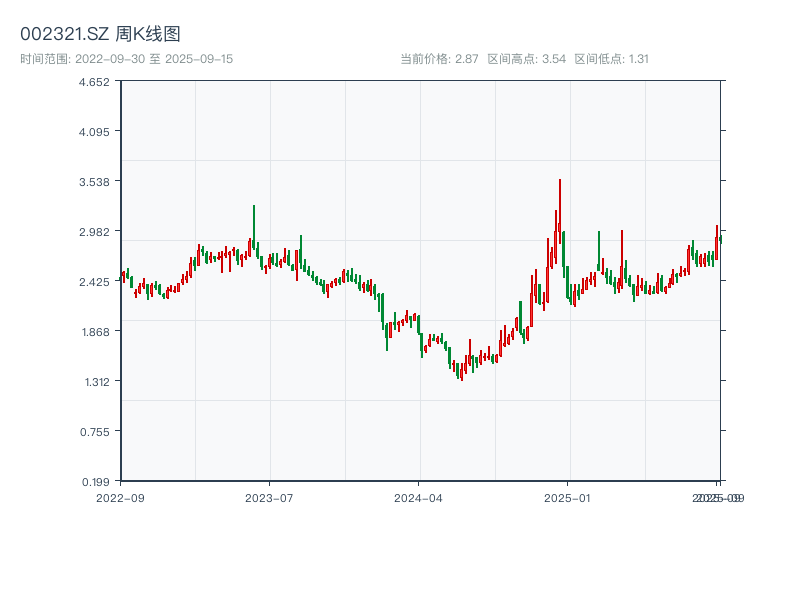800x600 pixels.
Task: Select the 2025-01 x-axis date label
Action: (x=569, y=497)
